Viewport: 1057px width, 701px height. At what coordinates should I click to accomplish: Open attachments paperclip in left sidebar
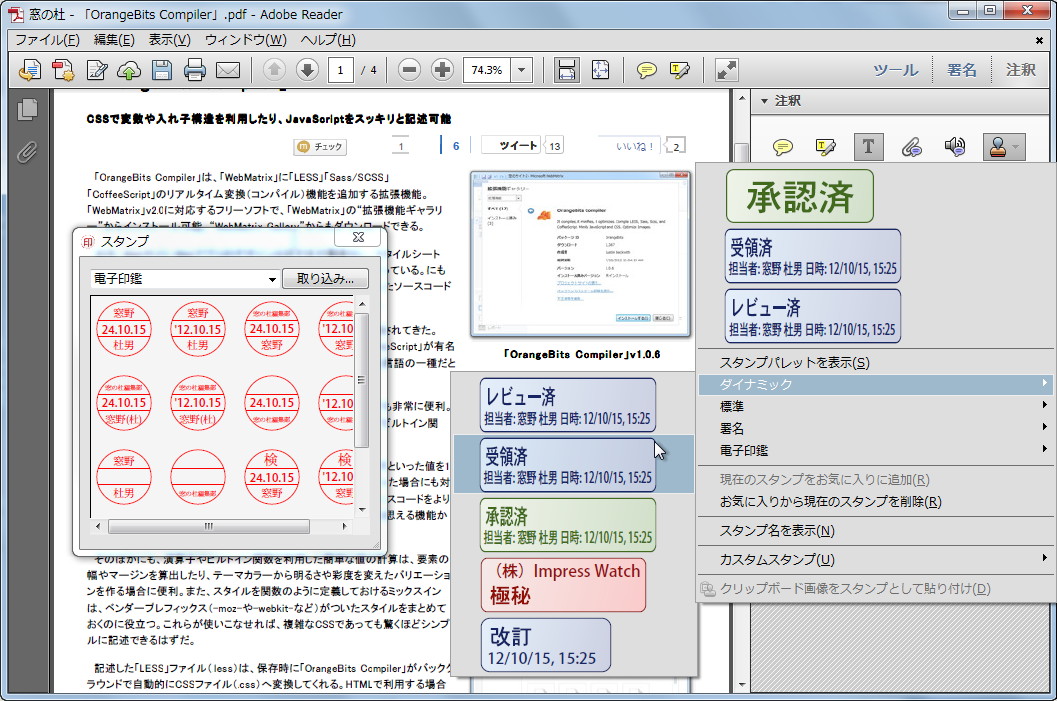tap(27, 152)
